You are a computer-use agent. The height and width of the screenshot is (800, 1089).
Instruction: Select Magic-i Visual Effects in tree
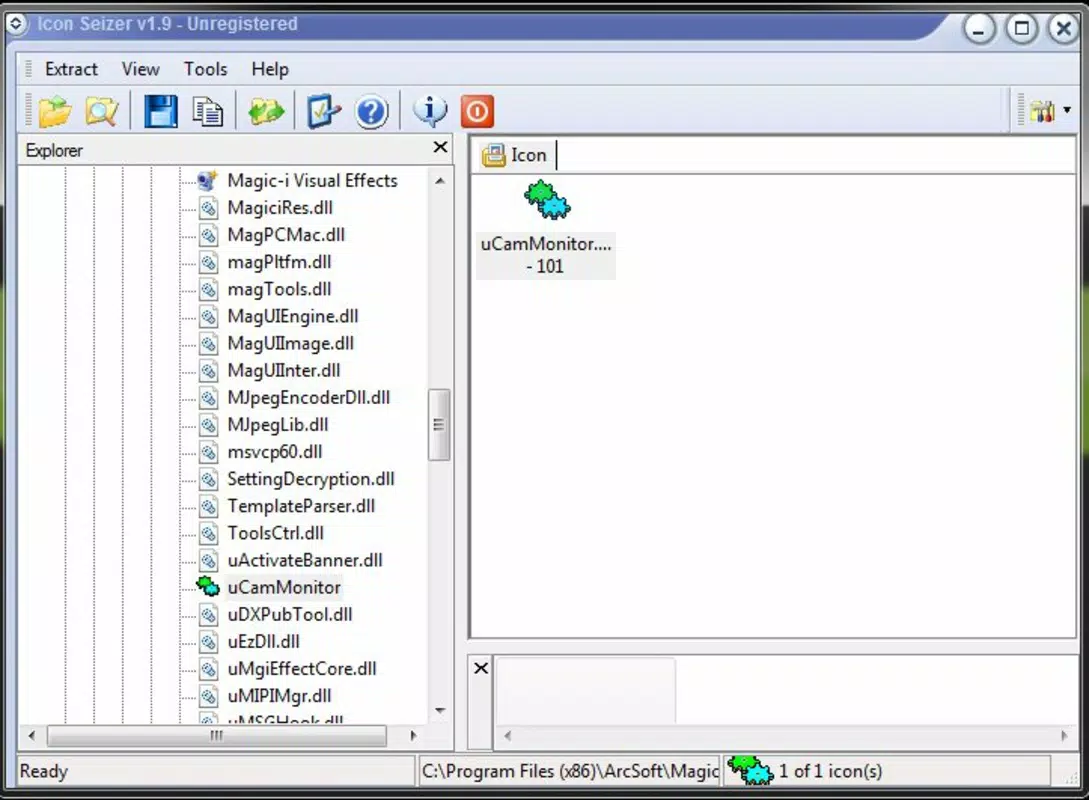click(x=313, y=181)
